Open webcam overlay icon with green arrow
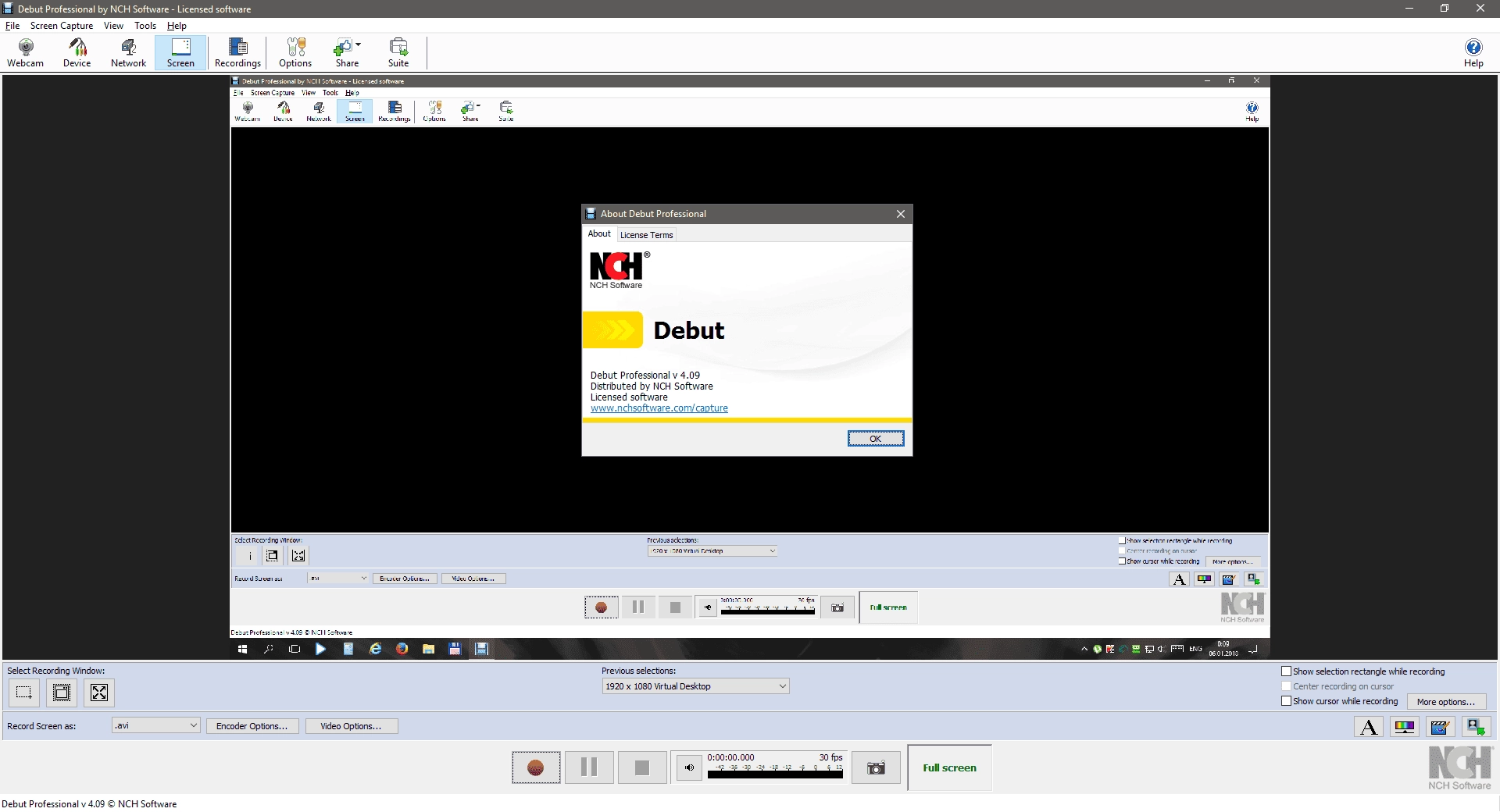Viewport: 1500px width, 812px height. click(x=1476, y=727)
